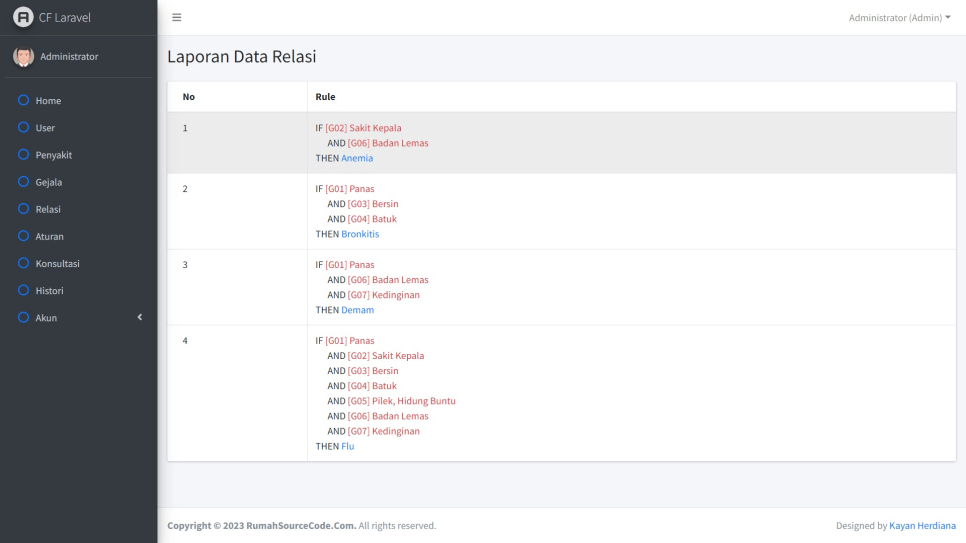966x543 pixels.
Task: Click [G06] Badan Lemas in rule 4
Action: (x=388, y=416)
